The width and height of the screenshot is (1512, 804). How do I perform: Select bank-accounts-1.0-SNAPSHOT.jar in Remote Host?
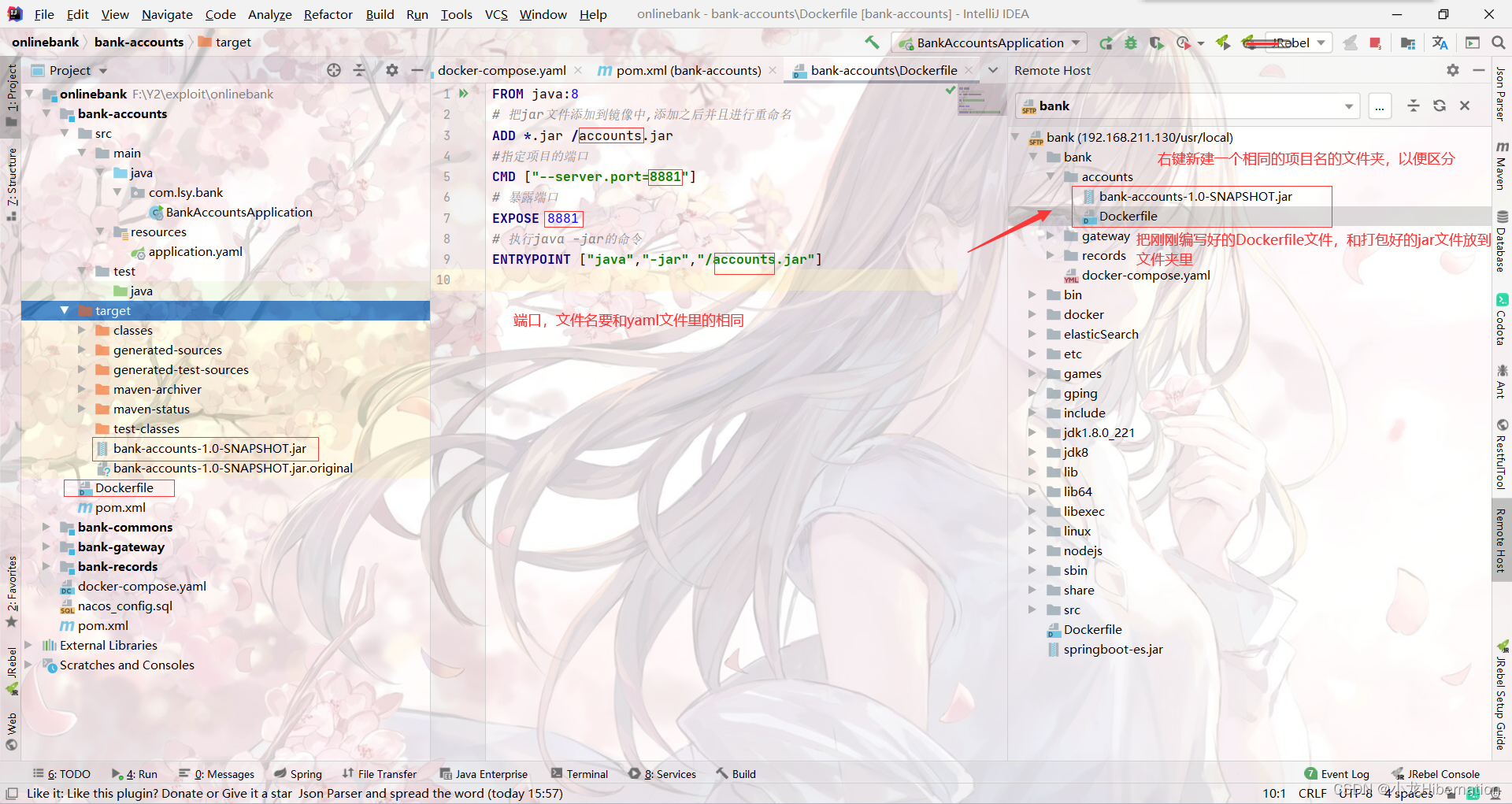point(1195,196)
